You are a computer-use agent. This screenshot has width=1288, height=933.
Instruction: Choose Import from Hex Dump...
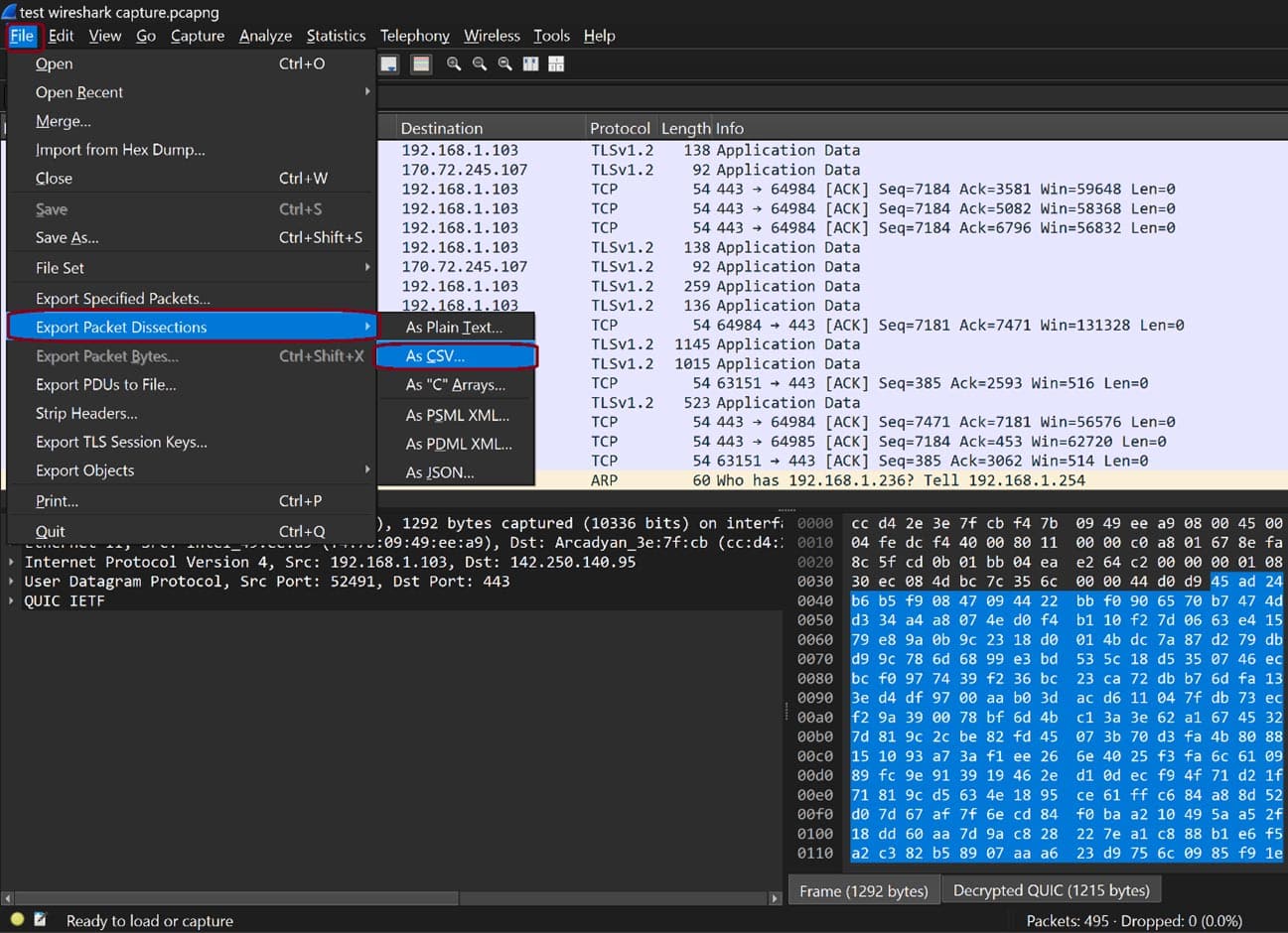click(192, 150)
